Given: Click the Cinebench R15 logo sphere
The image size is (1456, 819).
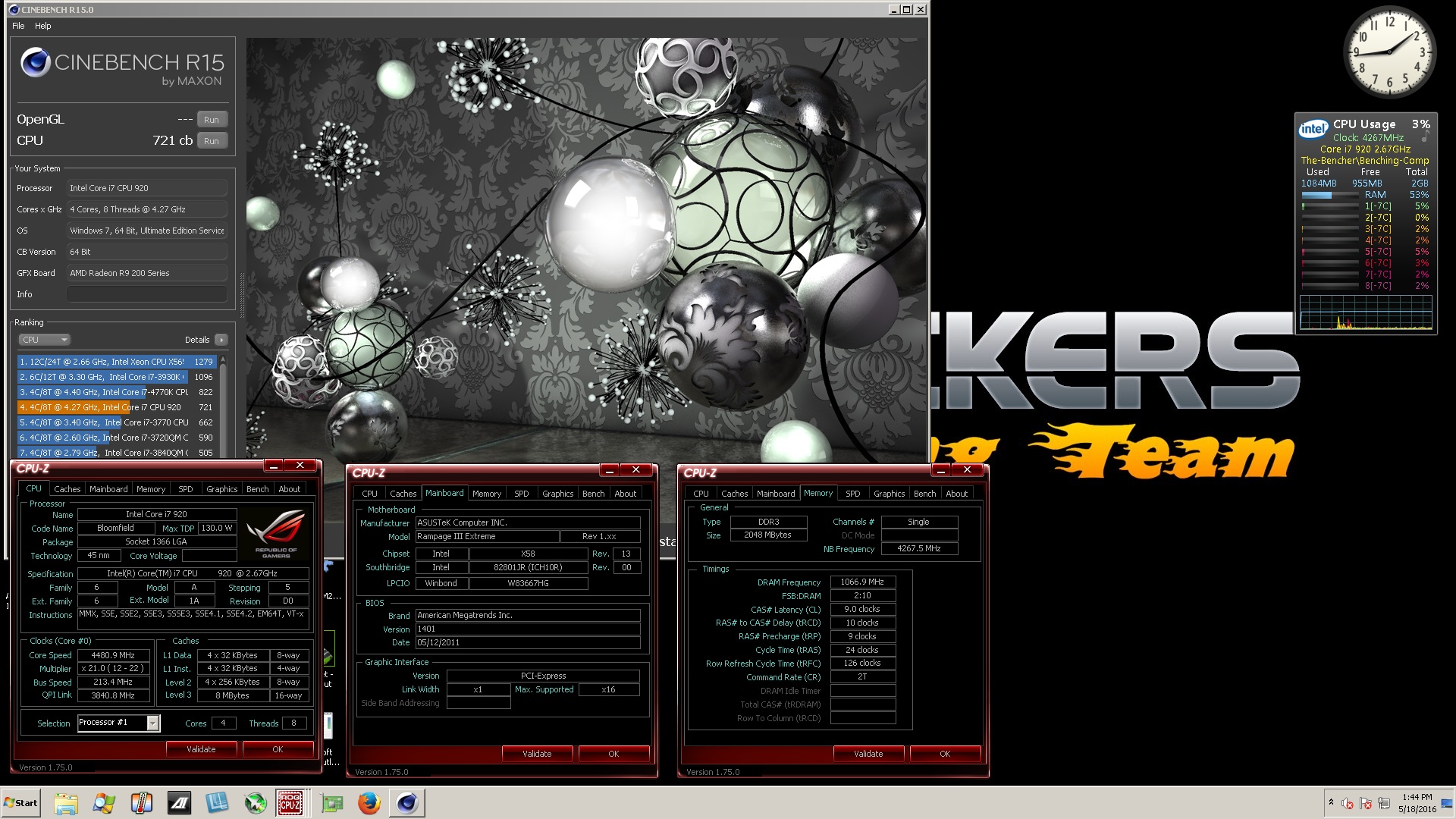Looking at the screenshot, I should tap(35, 62).
